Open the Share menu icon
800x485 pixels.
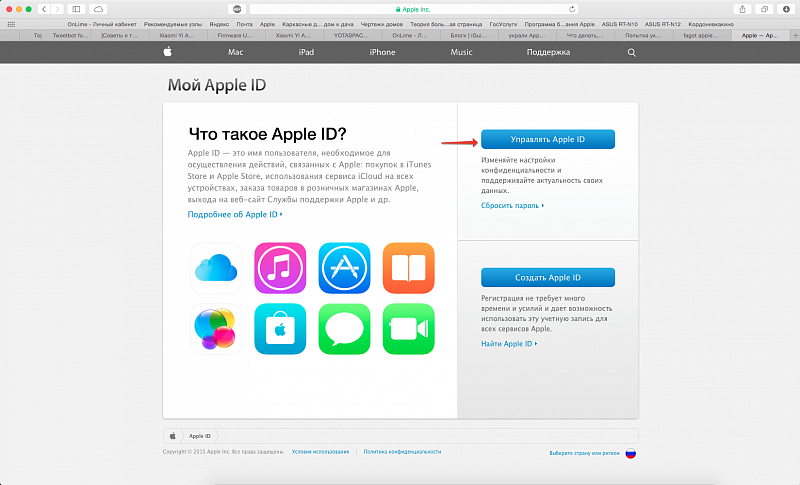(x=742, y=9)
